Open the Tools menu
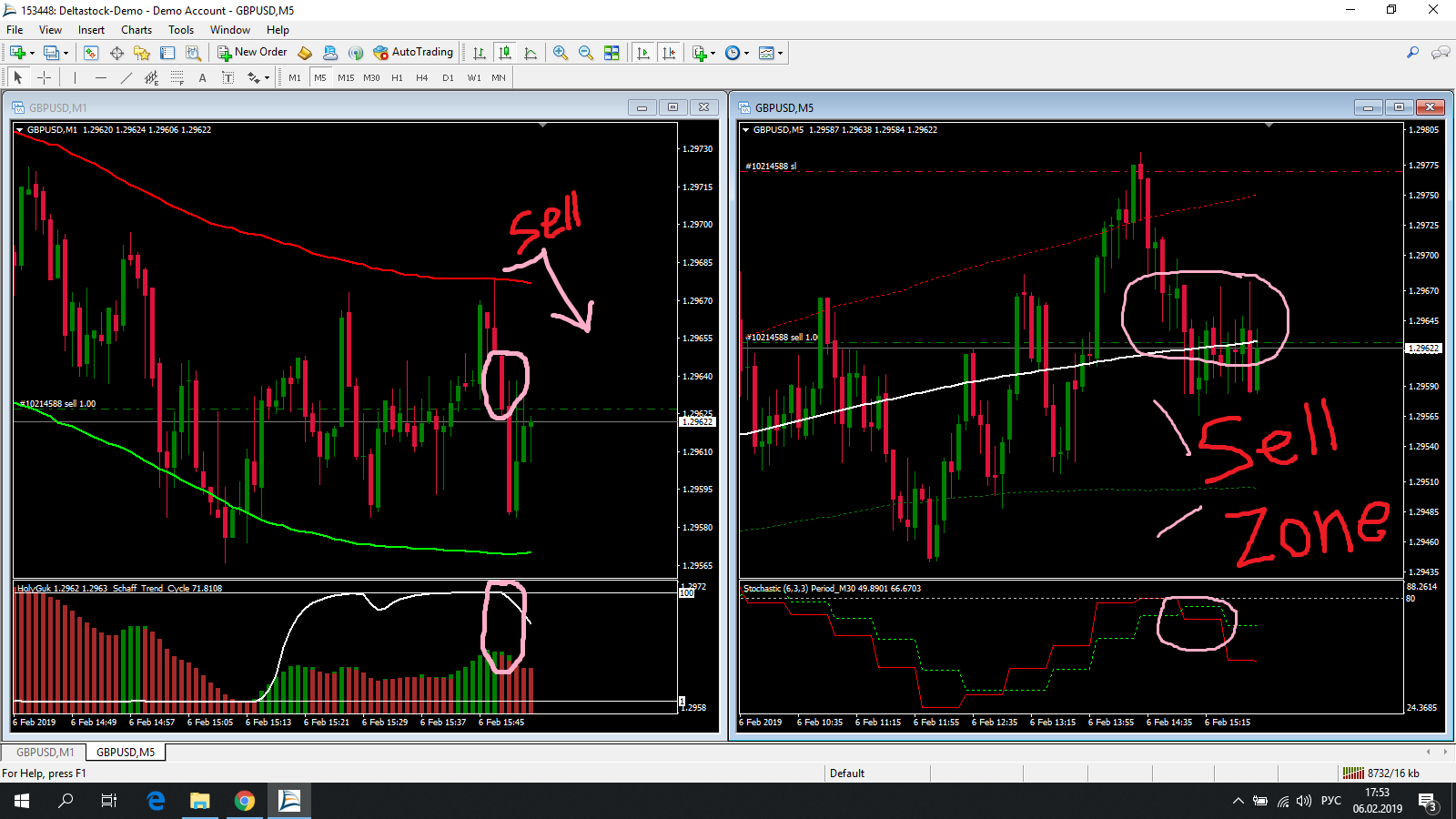Viewport: 1456px width, 819px height. (181, 30)
